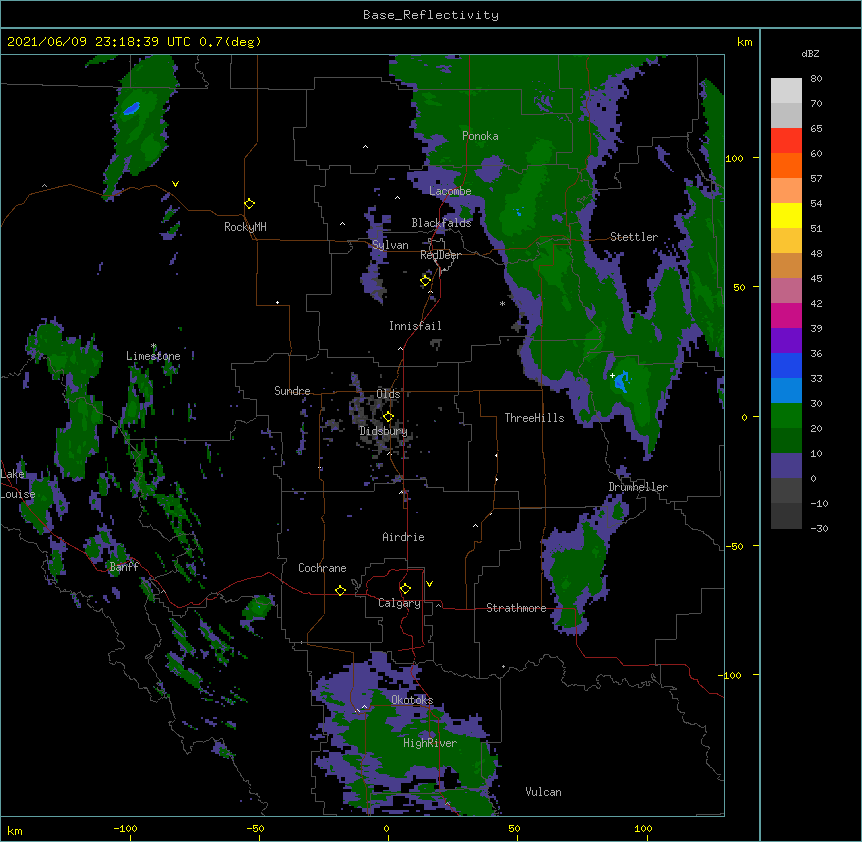Click the yellow diamond marker below Olds
This screenshot has height=842, width=862.
[x=389, y=416]
